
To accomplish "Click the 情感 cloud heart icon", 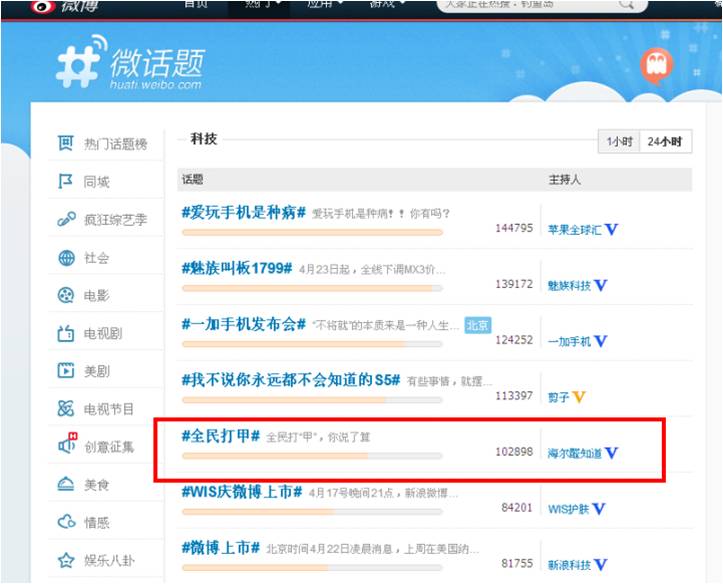I will (x=66, y=522).
